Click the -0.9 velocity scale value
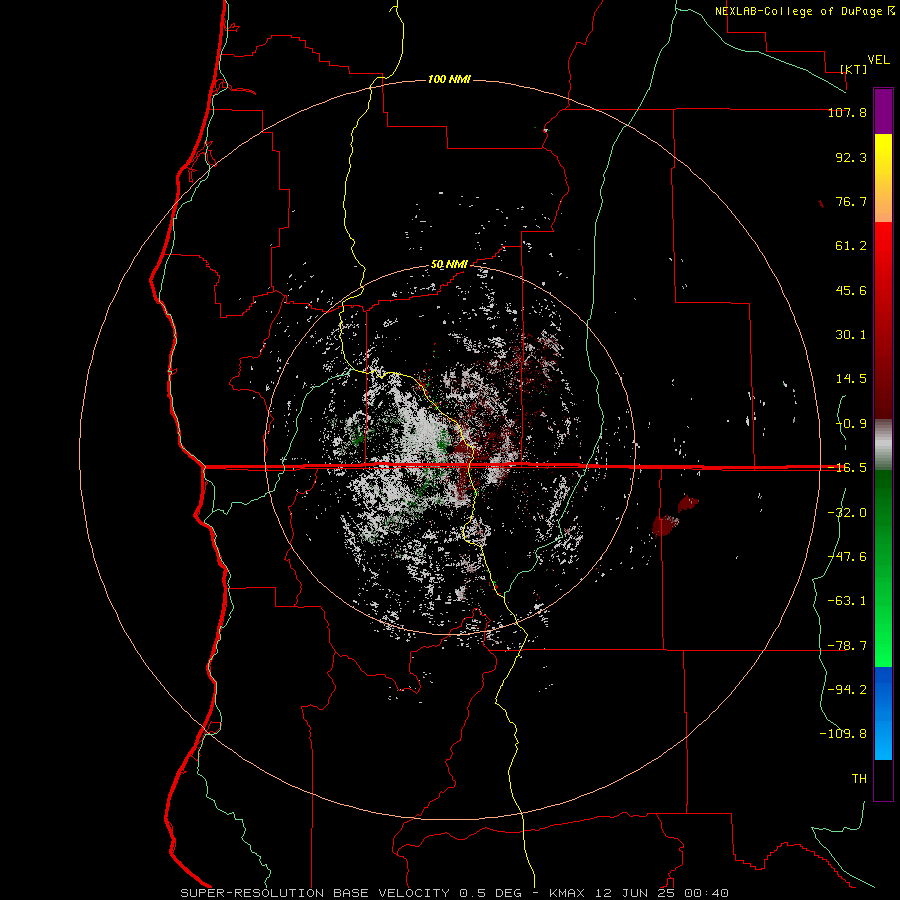Viewport: 900px width, 900px height. tap(851, 424)
